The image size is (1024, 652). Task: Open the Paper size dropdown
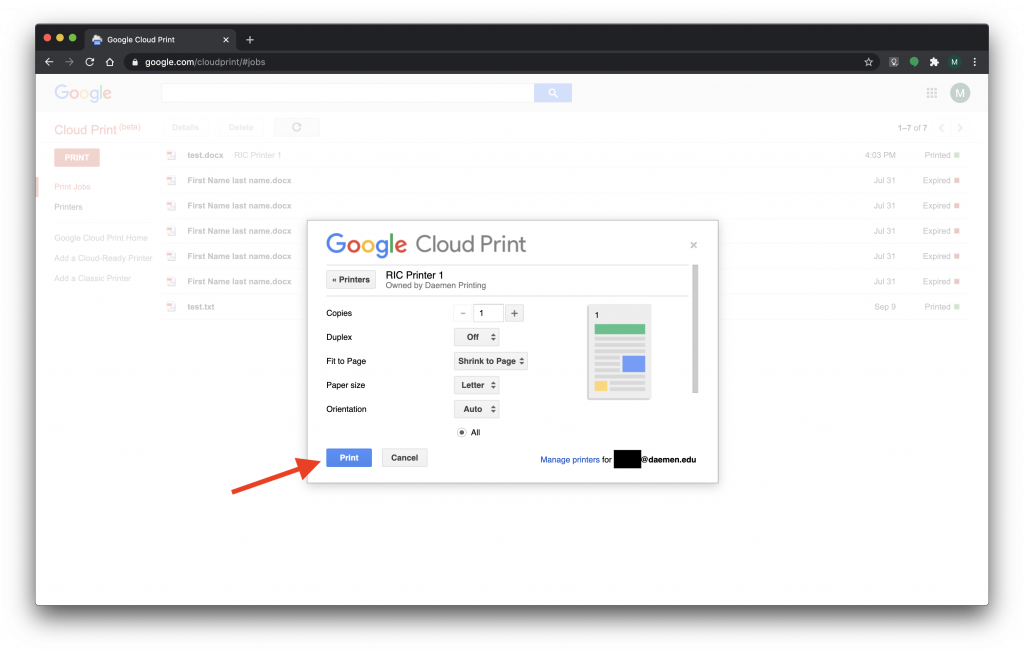(x=477, y=385)
